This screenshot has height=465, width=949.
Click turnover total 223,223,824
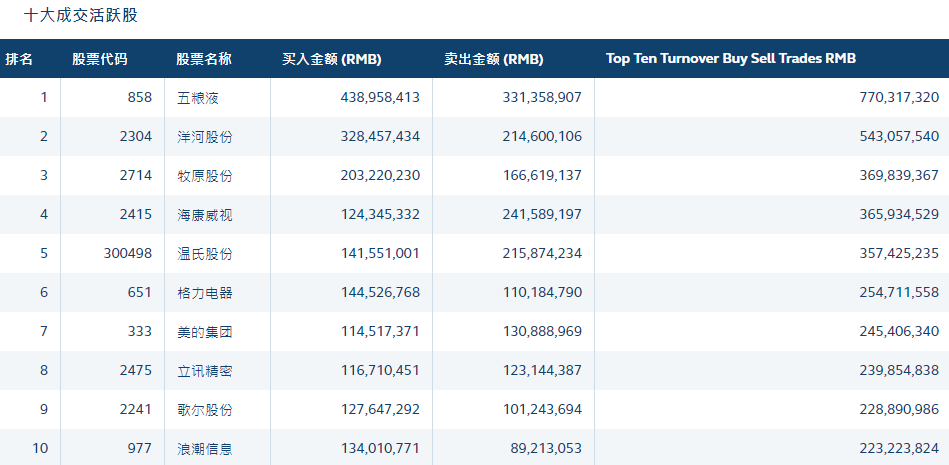click(899, 448)
